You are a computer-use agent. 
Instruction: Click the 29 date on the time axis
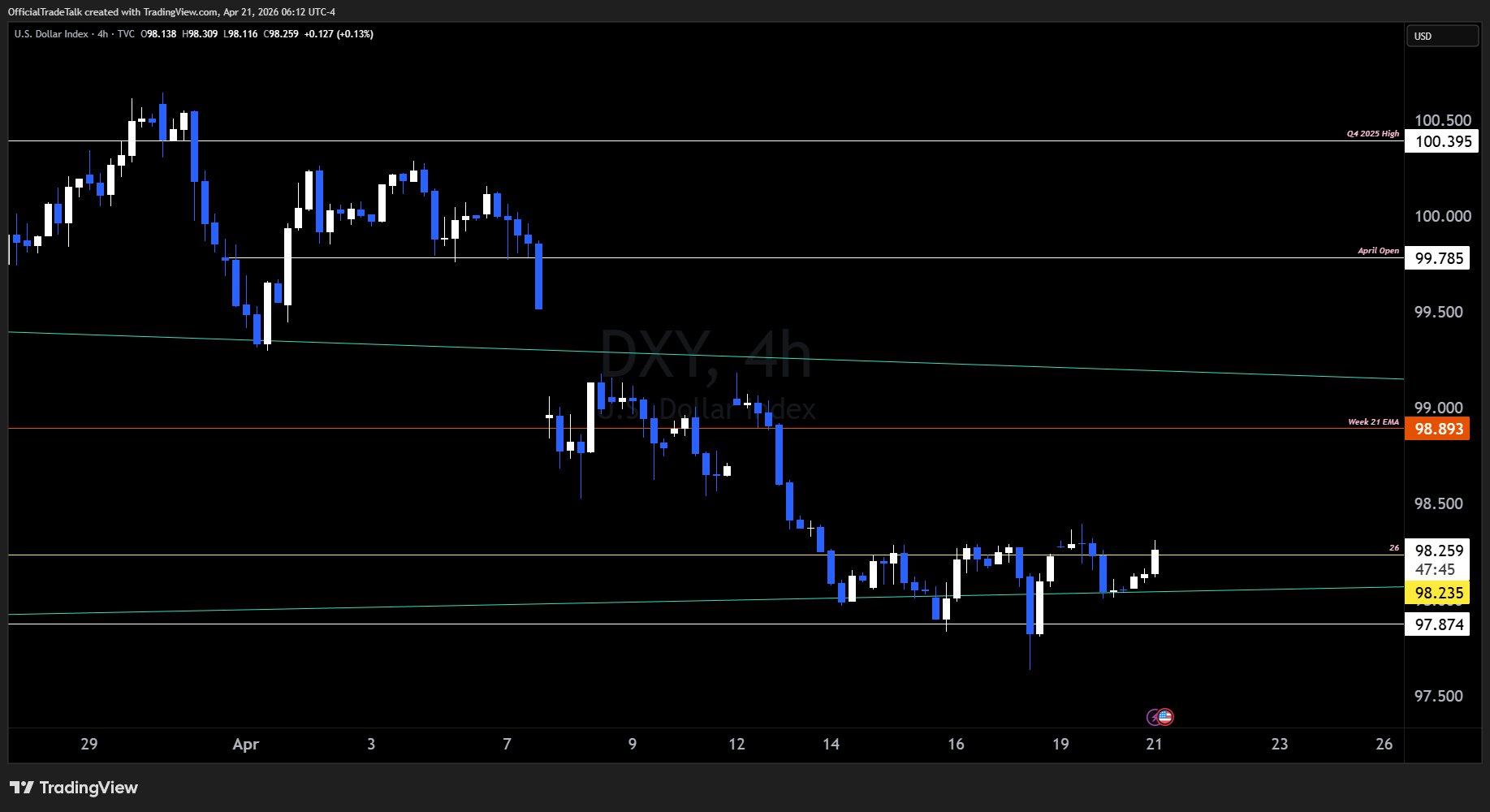pyautogui.click(x=89, y=744)
